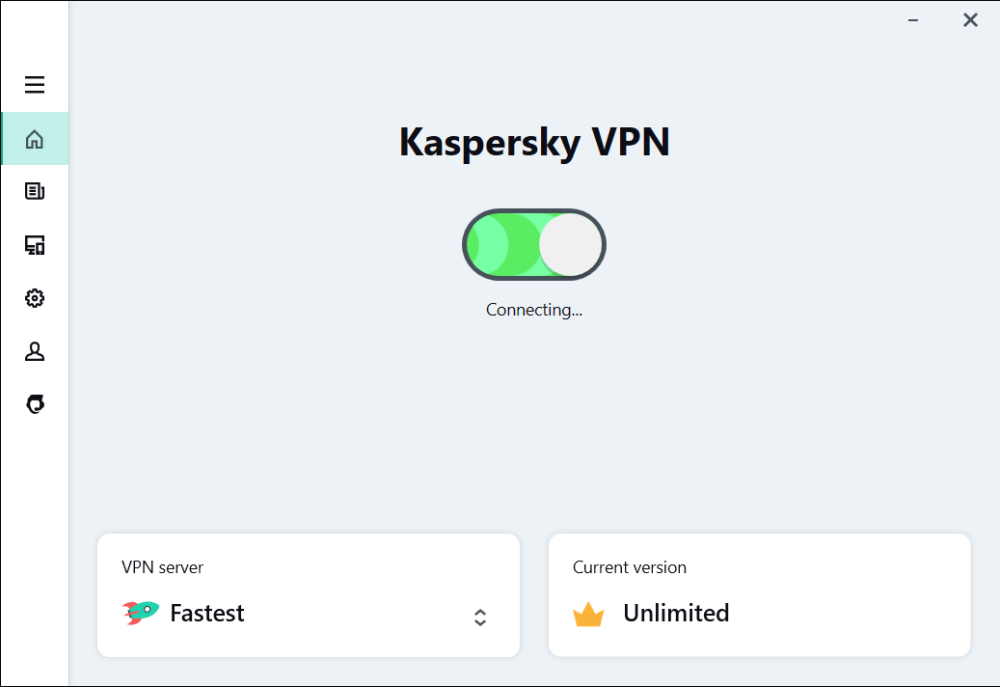Click the crown icon beside Unlimited
The height and width of the screenshot is (687, 1000).
(x=588, y=614)
